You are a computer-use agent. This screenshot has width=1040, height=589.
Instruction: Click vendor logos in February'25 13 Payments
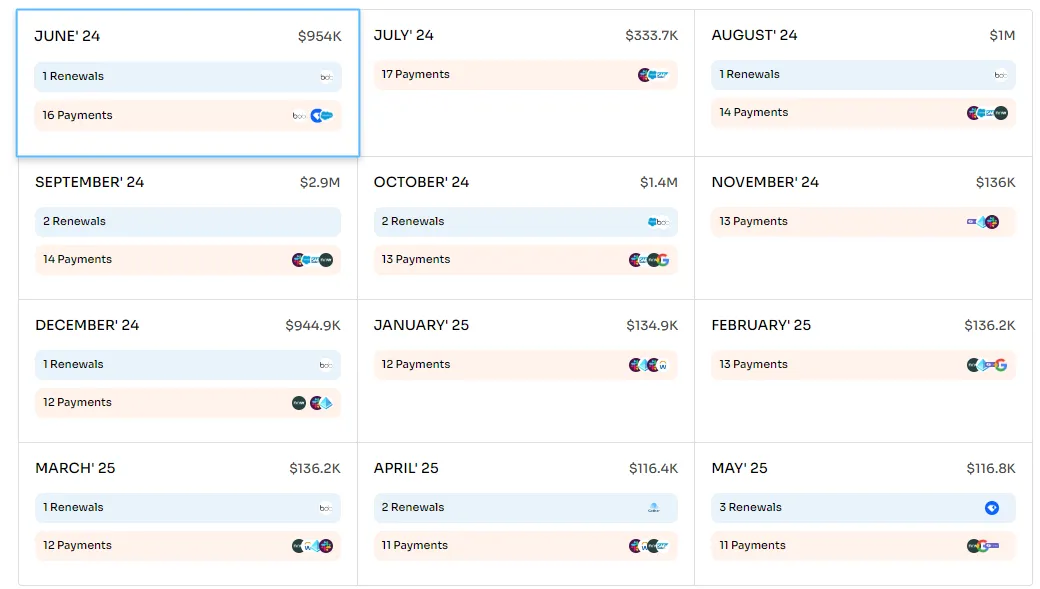pyautogui.click(x=987, y=365)
